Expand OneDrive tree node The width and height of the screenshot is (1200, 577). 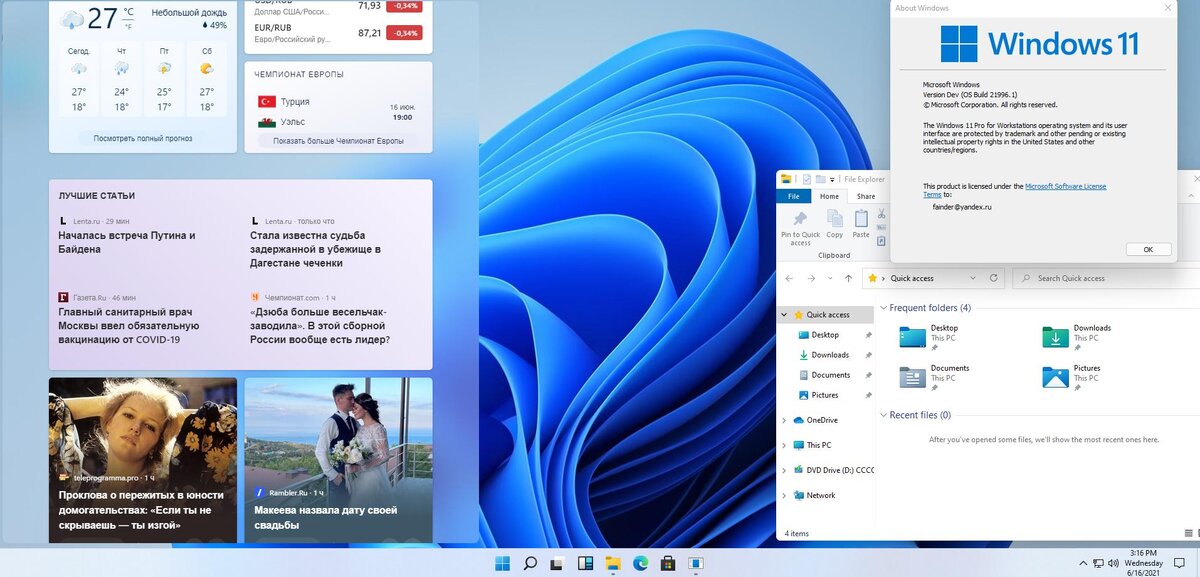point(784,420)
